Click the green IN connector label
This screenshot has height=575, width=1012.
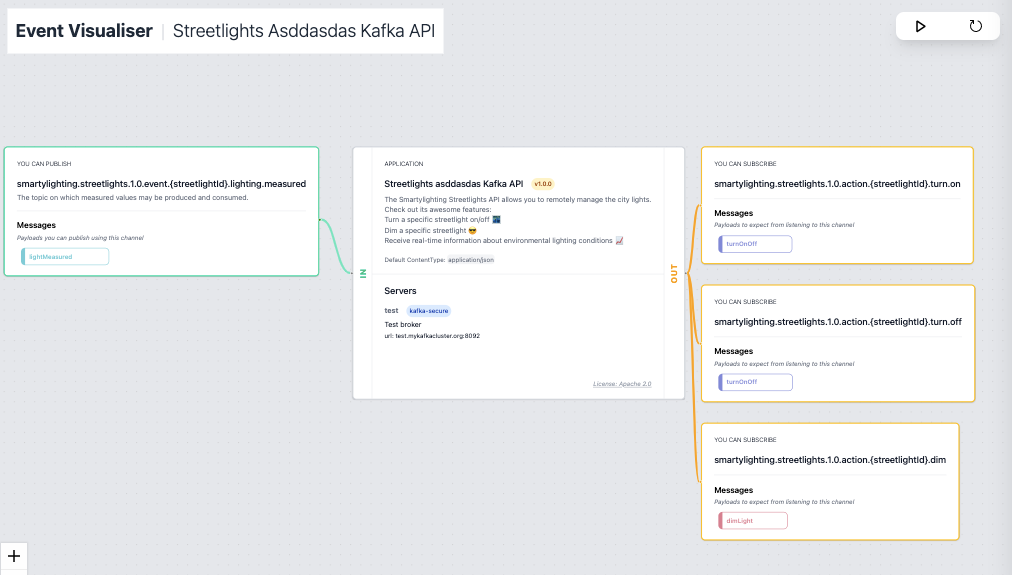363,272
